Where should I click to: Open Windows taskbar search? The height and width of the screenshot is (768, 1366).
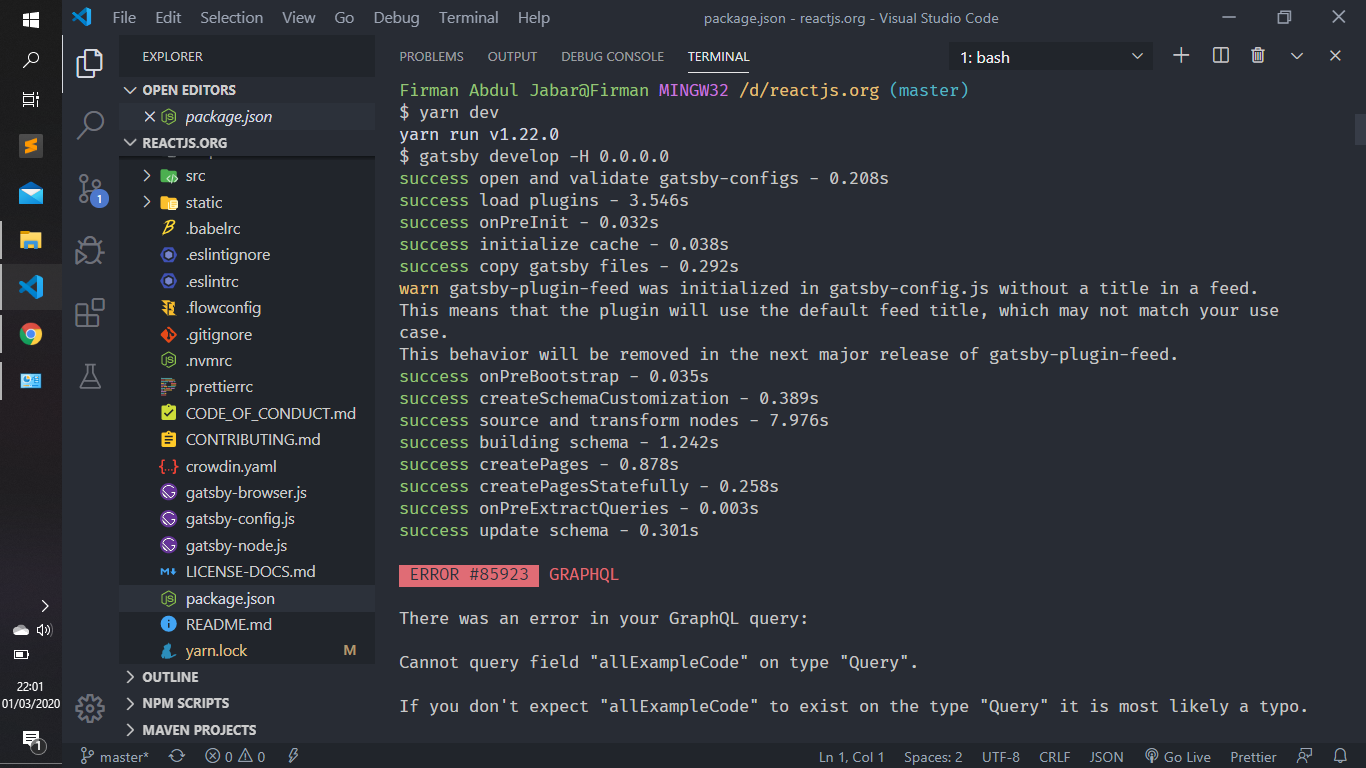[31, 60]
